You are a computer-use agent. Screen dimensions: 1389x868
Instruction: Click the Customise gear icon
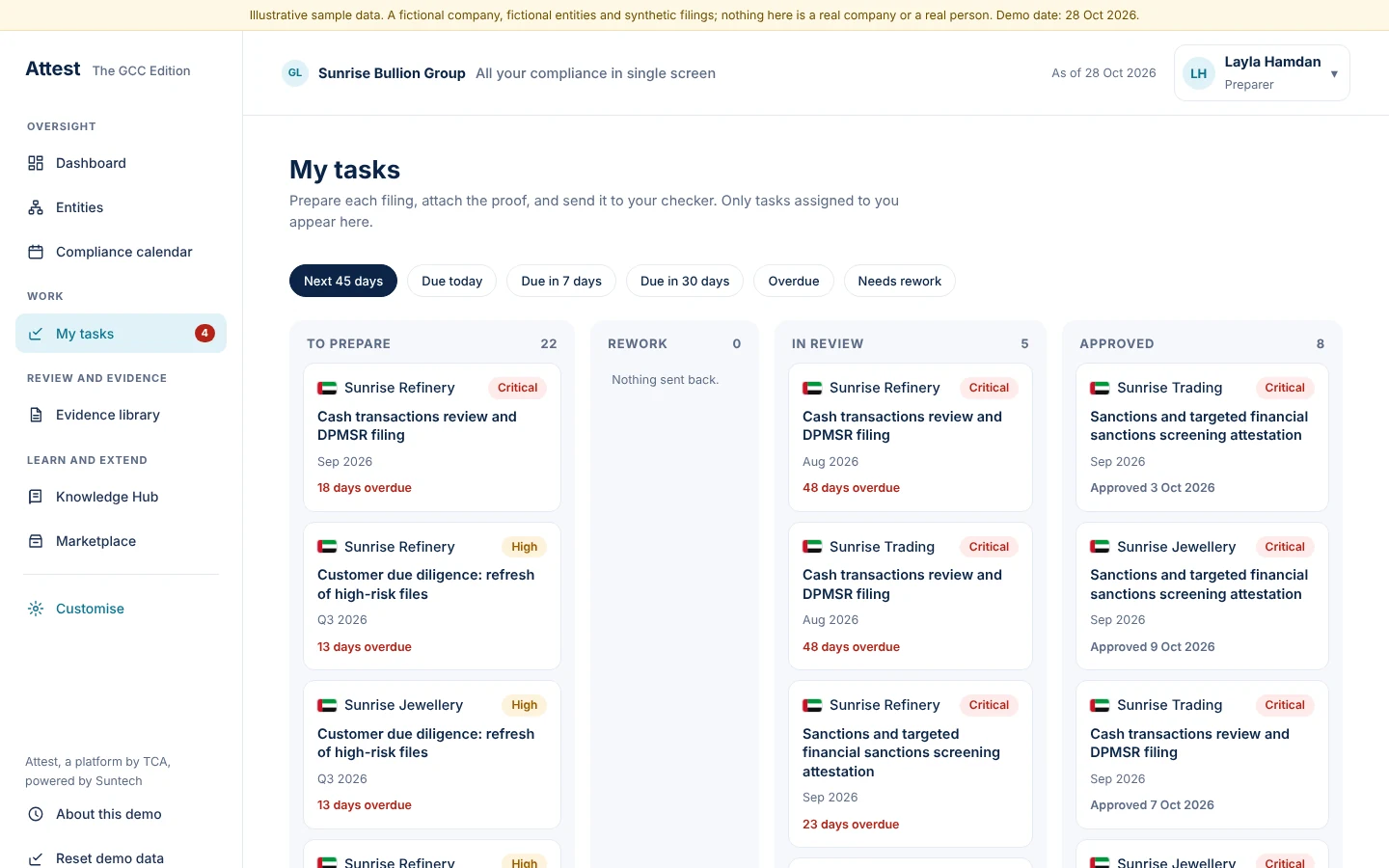pos(36,609)
